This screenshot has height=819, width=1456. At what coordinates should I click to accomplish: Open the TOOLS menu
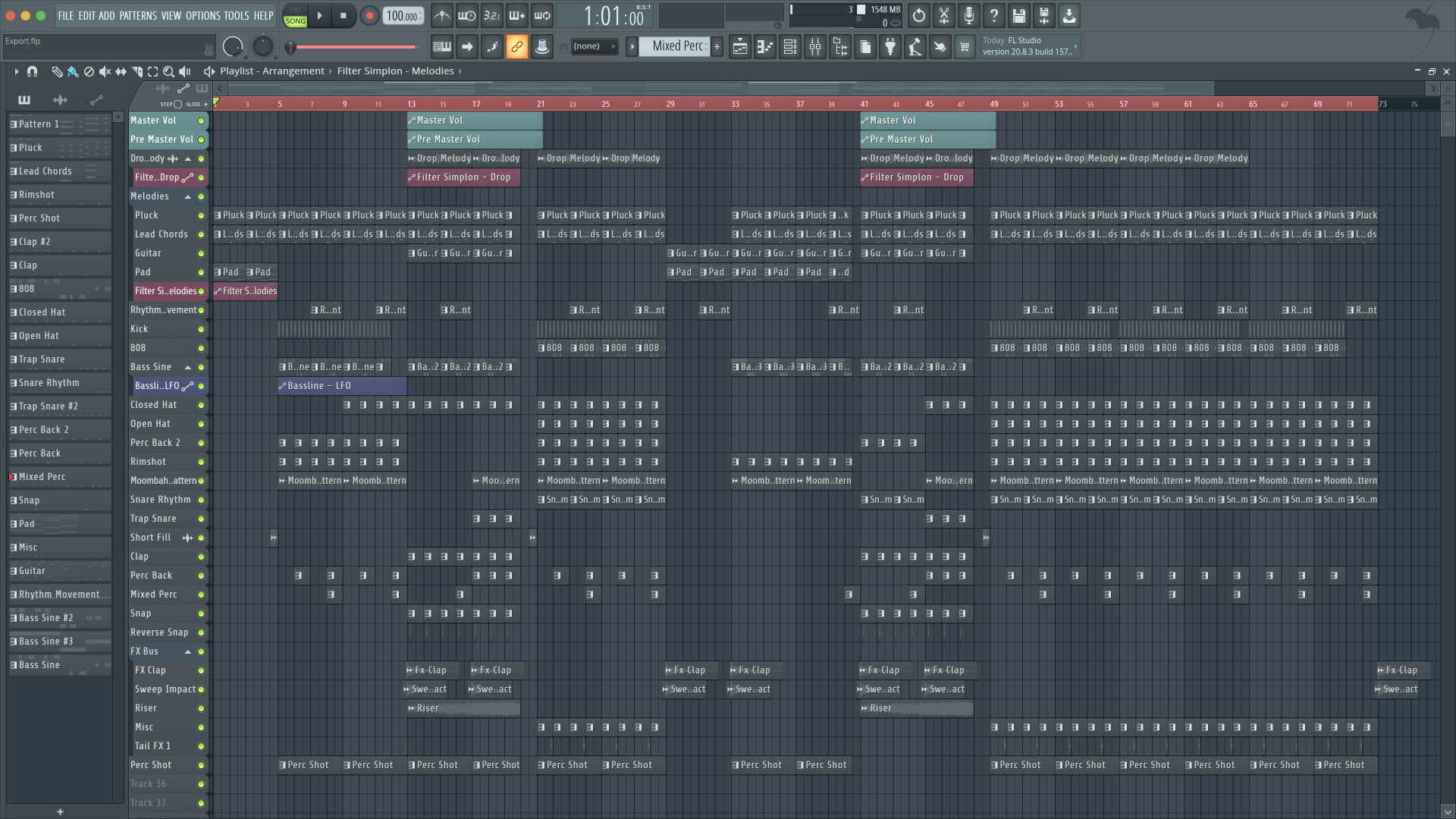point(237,15)
